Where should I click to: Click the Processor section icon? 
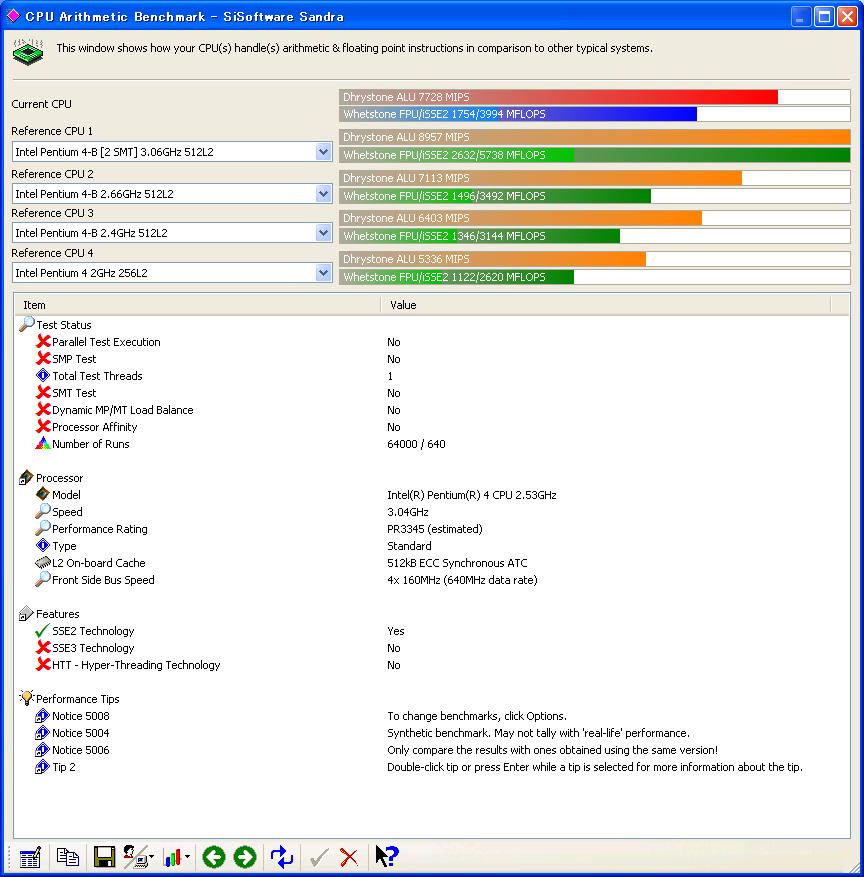[26, 477]
